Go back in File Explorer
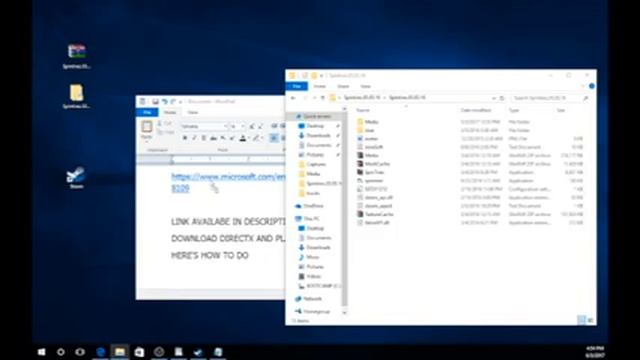This screenshot has height=360, width=640. tap(293, 98)
